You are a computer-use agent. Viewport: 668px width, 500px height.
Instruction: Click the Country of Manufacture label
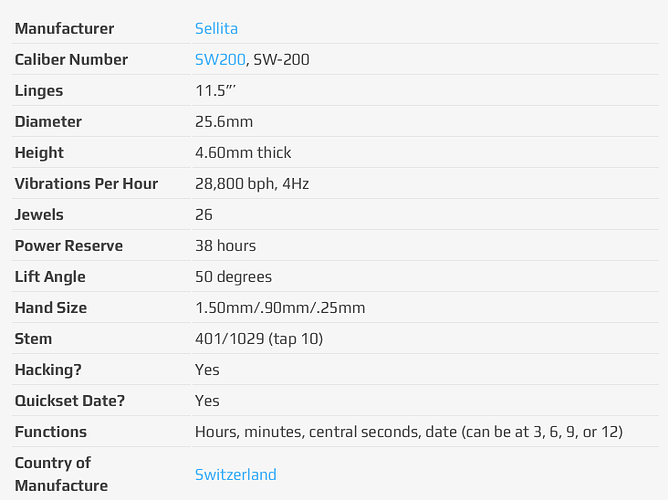click(61, 474)
